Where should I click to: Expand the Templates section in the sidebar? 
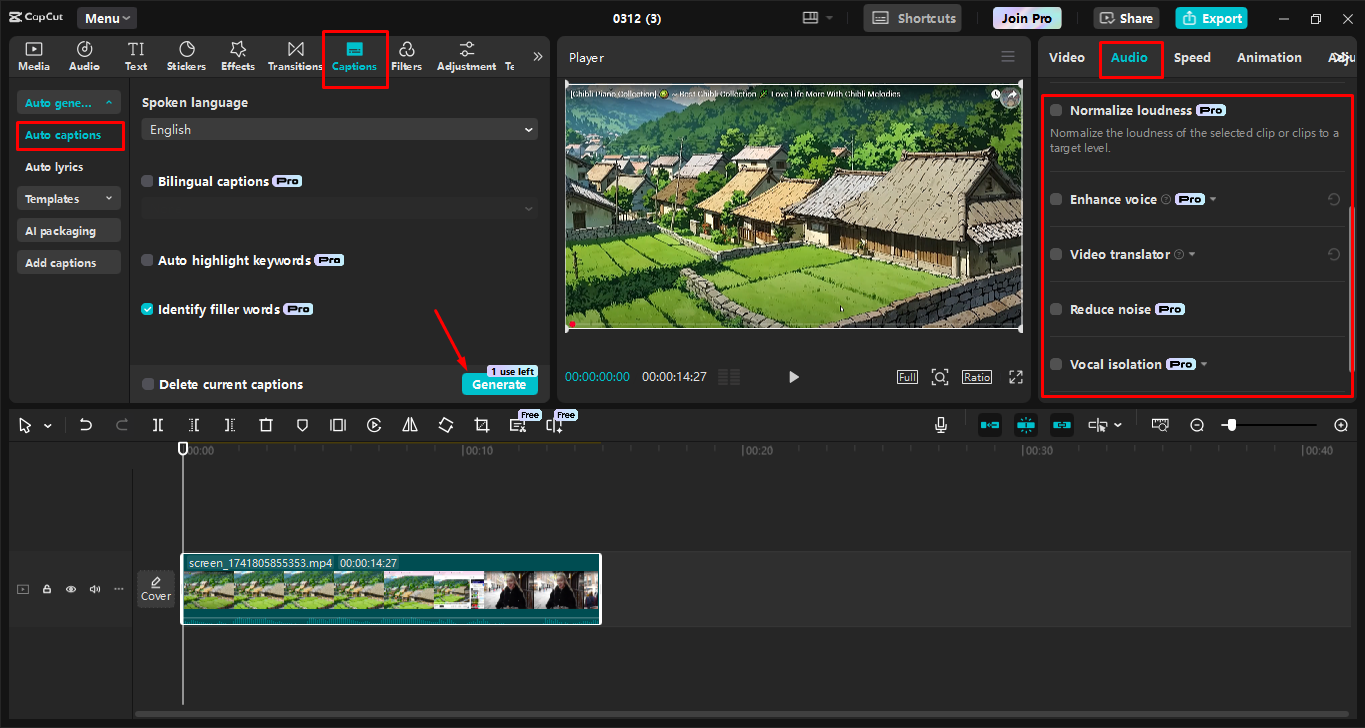[68, 198]
